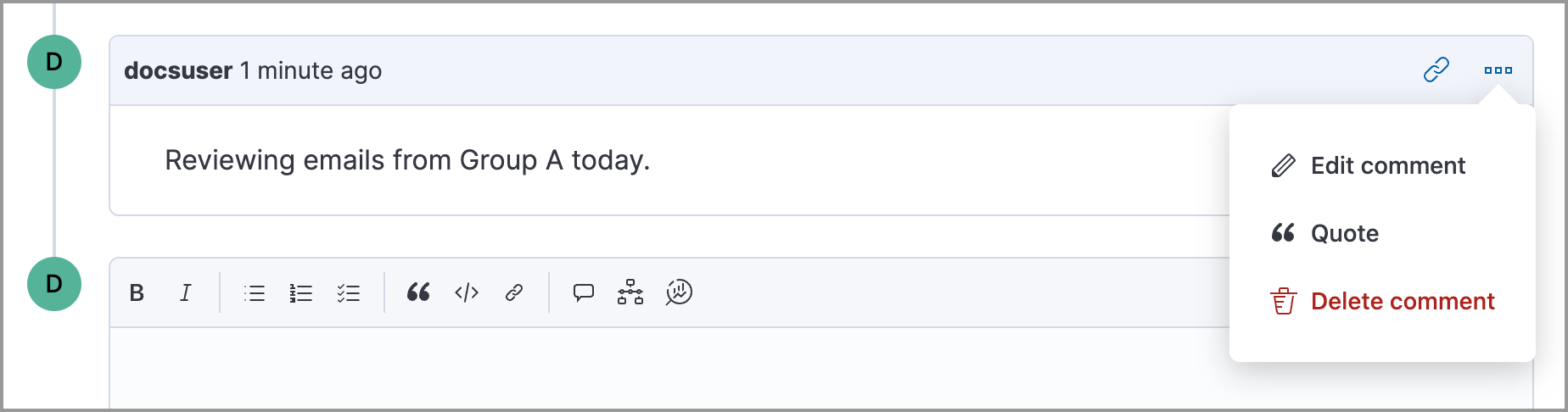1568x412 pixels.
Task: Insert a numbered list
Action: tap(301, 293)
